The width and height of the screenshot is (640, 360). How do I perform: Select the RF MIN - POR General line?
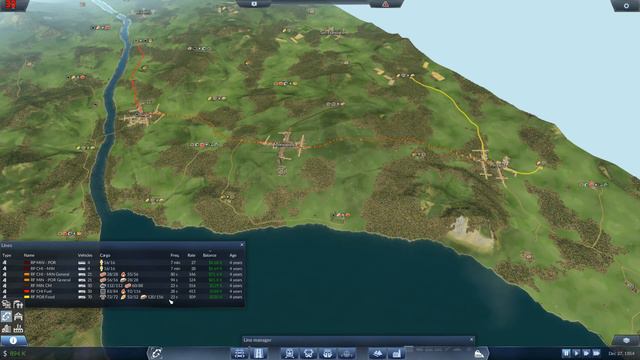[122, 280]
